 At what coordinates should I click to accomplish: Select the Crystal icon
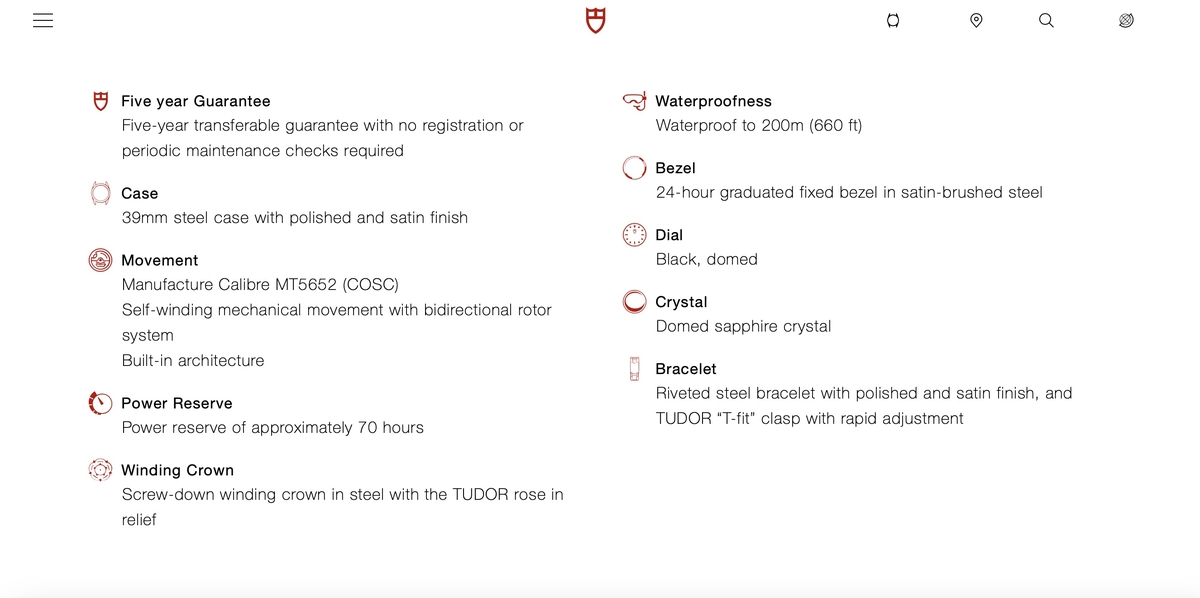(x=634, y=302)
